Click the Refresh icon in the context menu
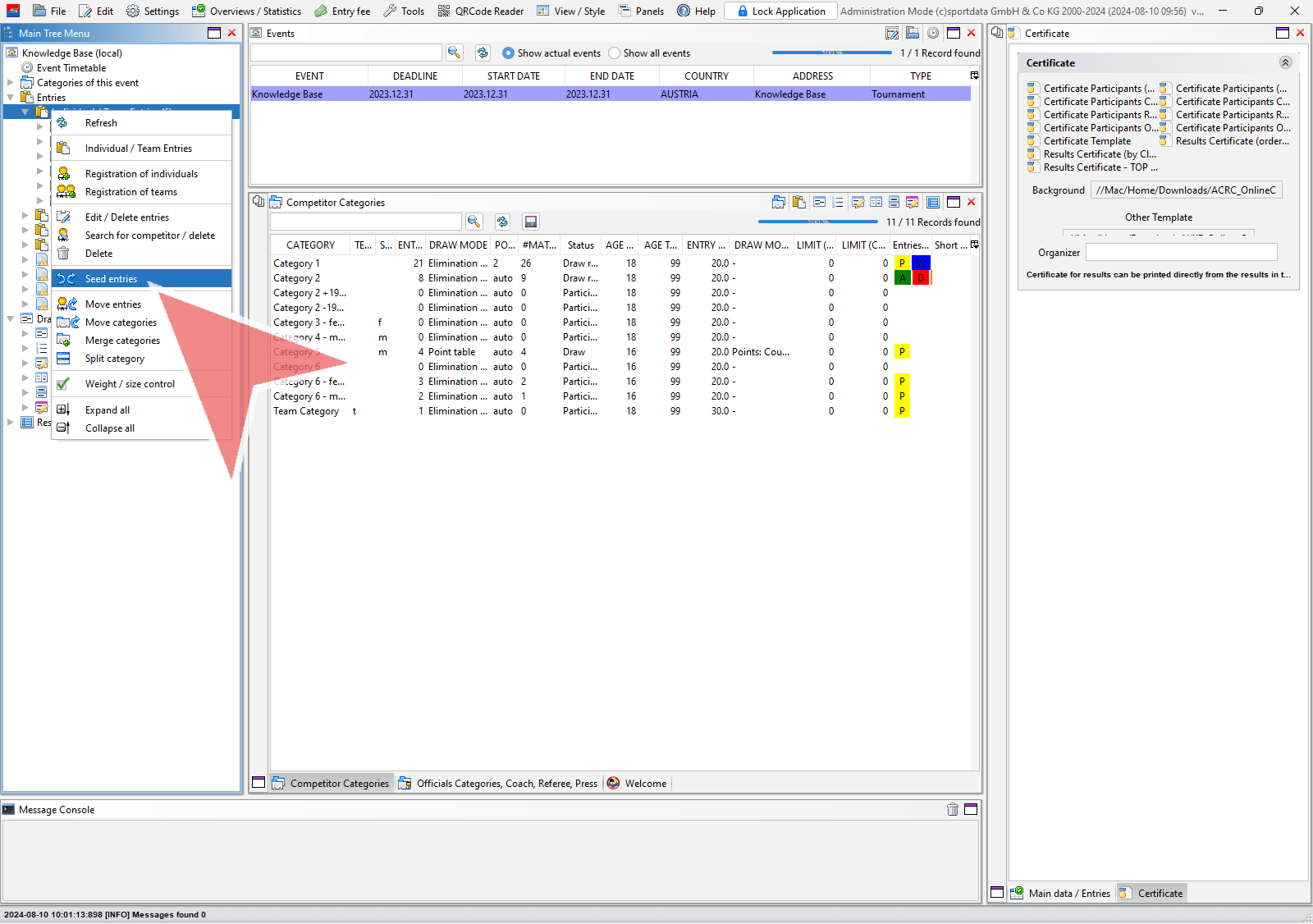Image resolution: width=1313 pixels, height=924 pixels. (x=63, y=123)
